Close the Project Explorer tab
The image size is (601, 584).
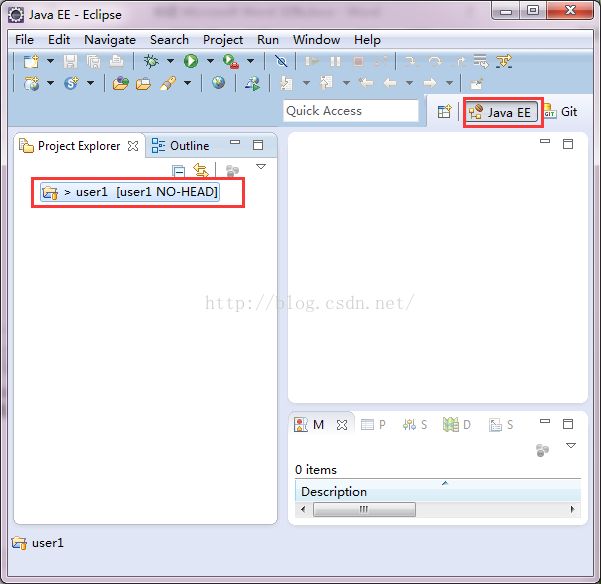click(133, 146)
